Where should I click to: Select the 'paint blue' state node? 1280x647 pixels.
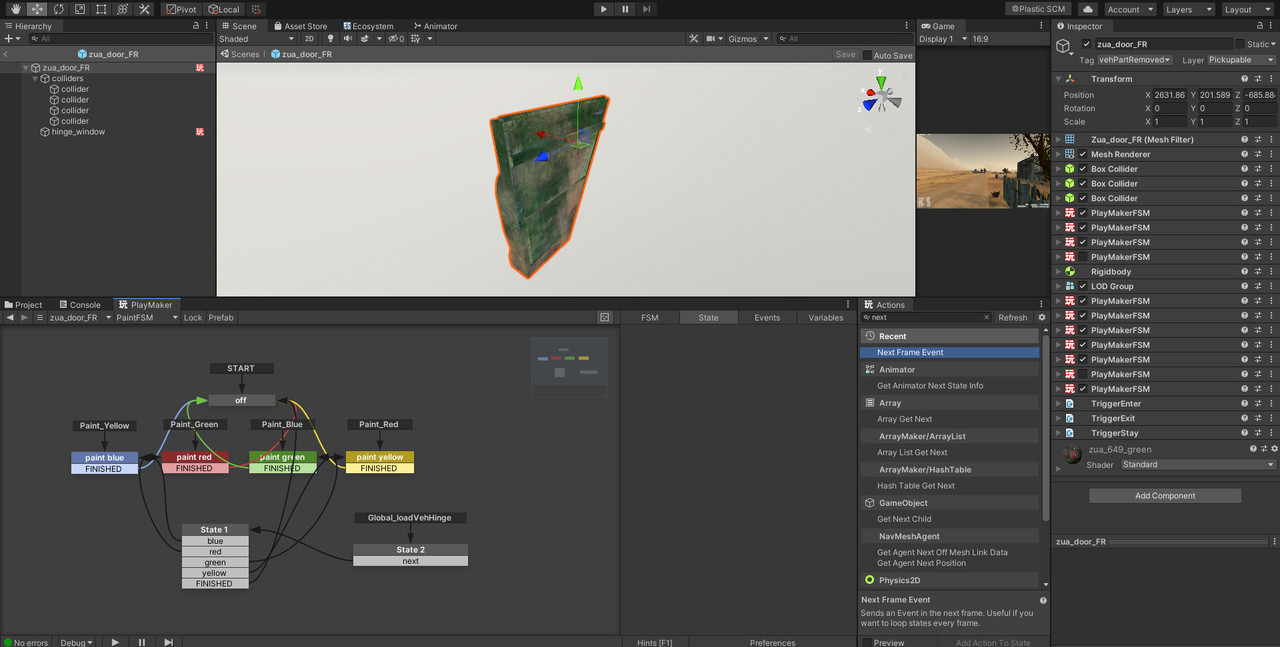point(104,457)
